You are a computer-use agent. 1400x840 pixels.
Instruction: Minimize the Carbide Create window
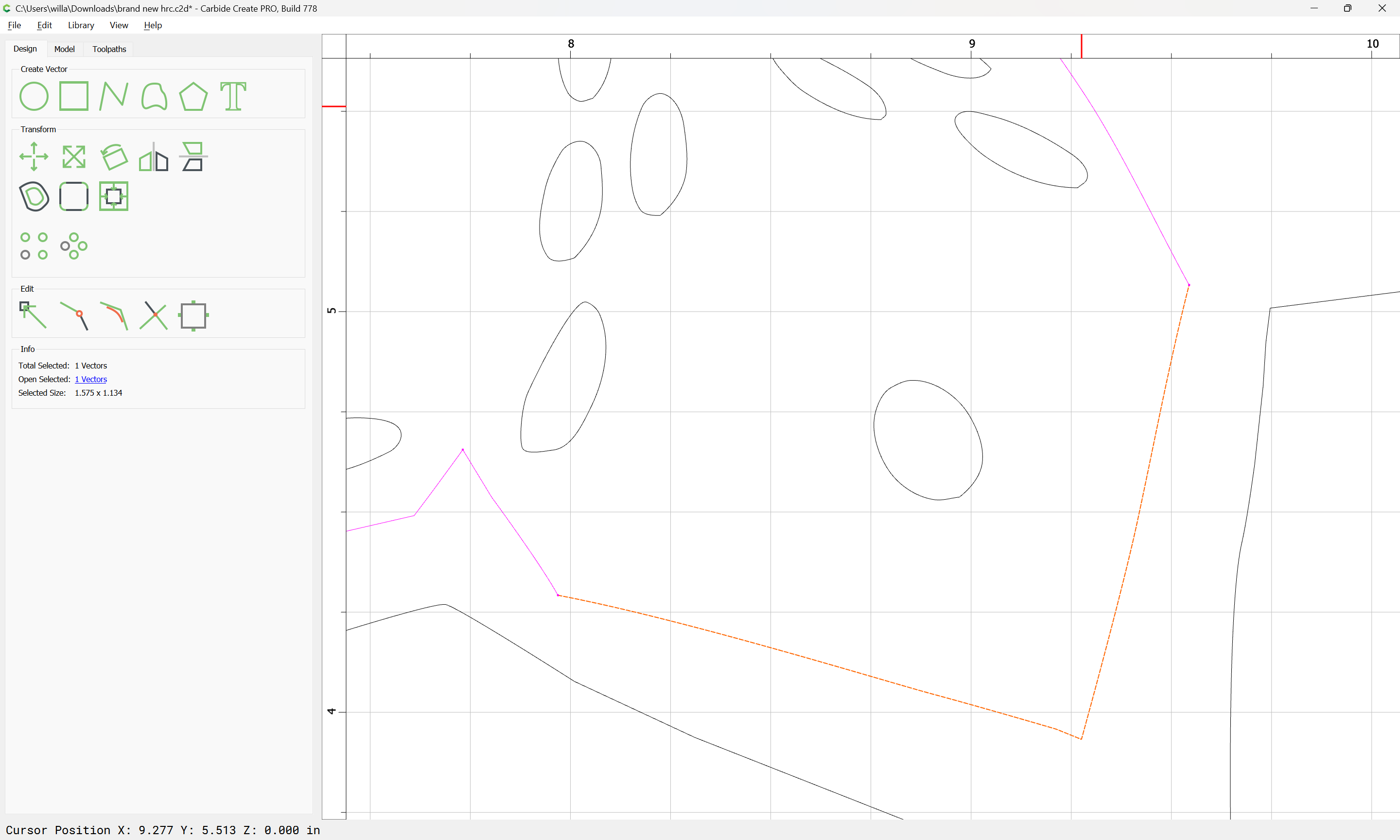[1314, 8]
